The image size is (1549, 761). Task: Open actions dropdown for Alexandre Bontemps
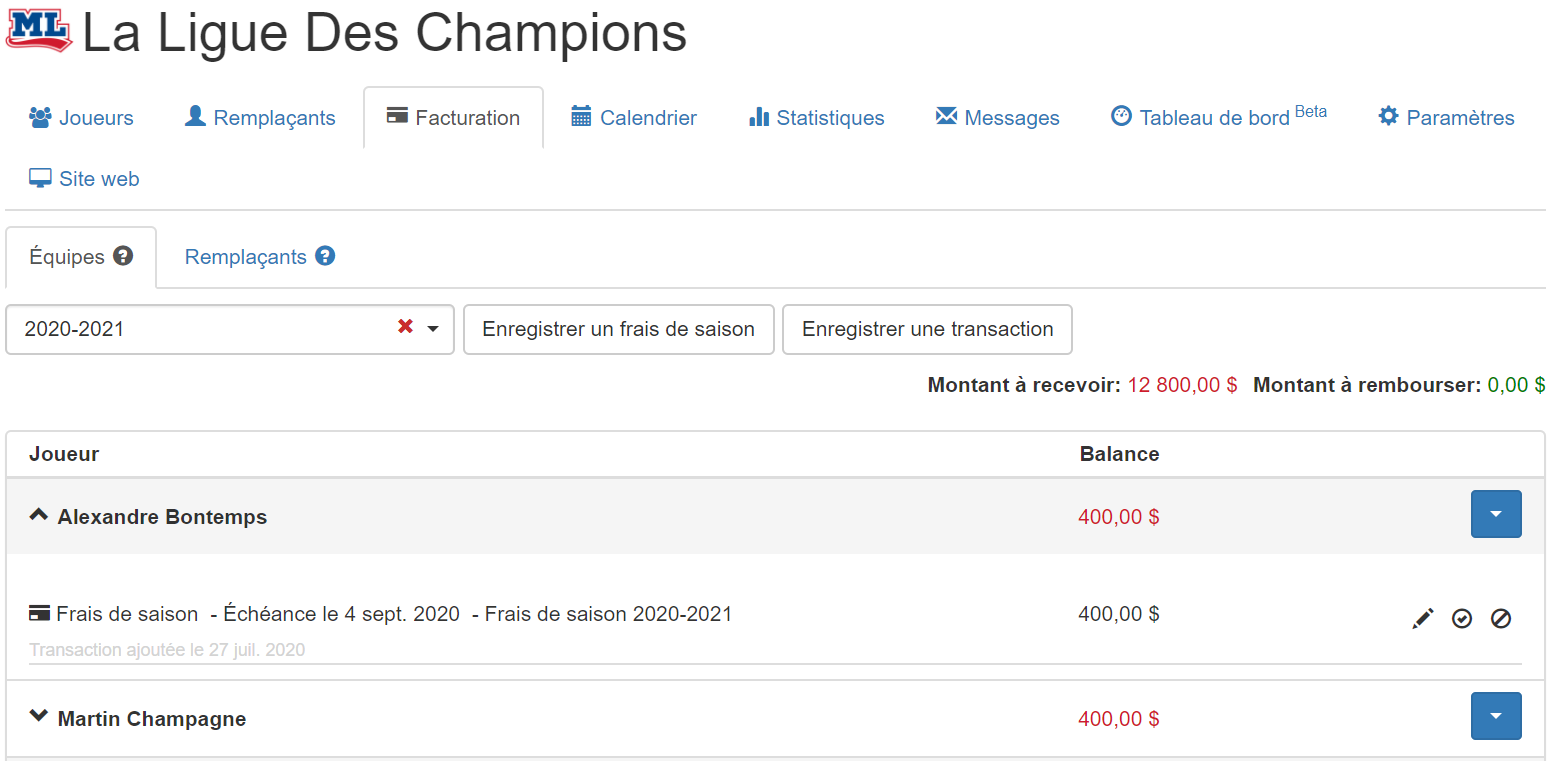(1496, 514)
